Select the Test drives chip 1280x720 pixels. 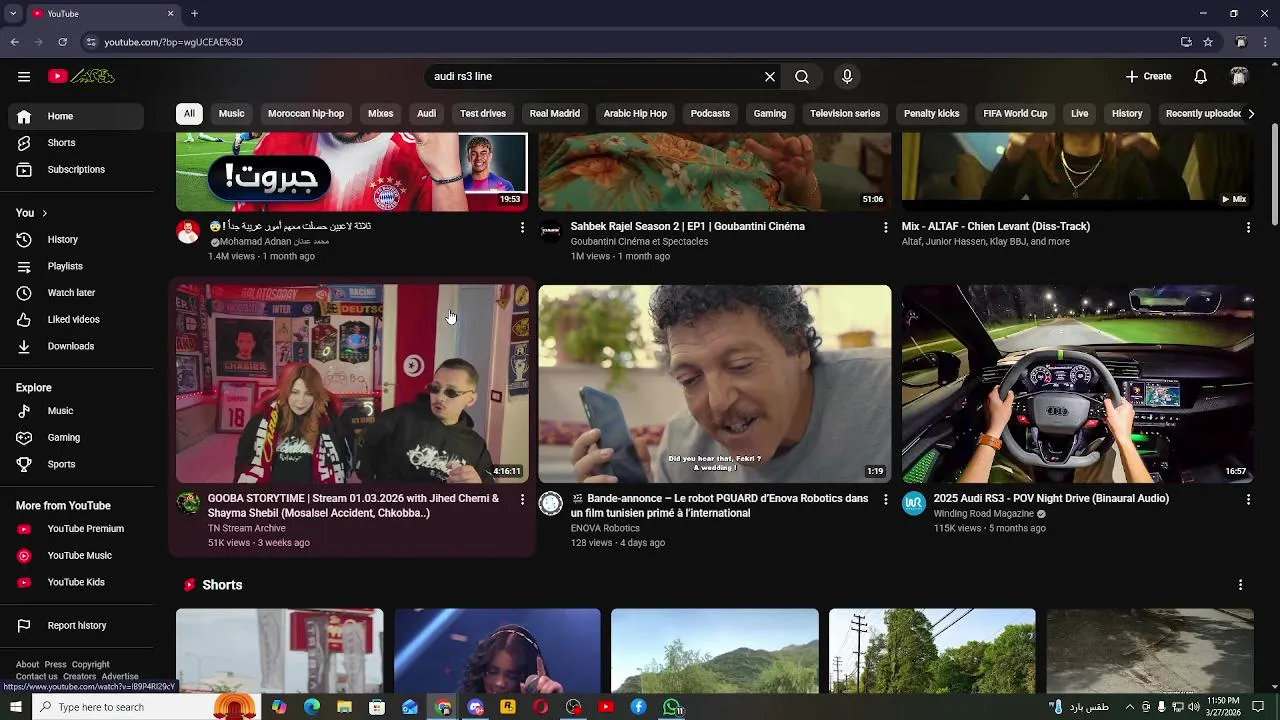coord(483,114)
